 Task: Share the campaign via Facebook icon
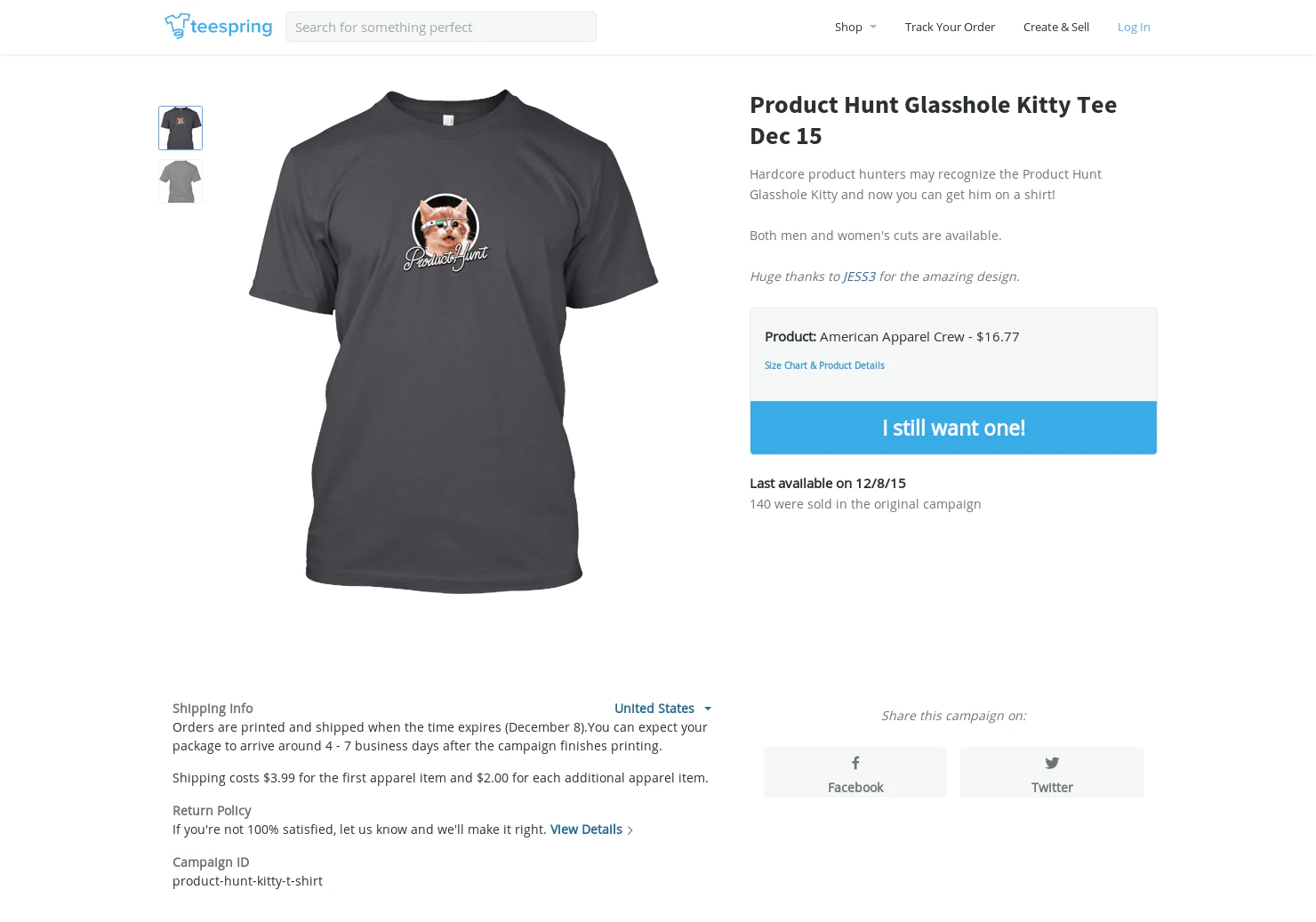(x=855, y=772)
